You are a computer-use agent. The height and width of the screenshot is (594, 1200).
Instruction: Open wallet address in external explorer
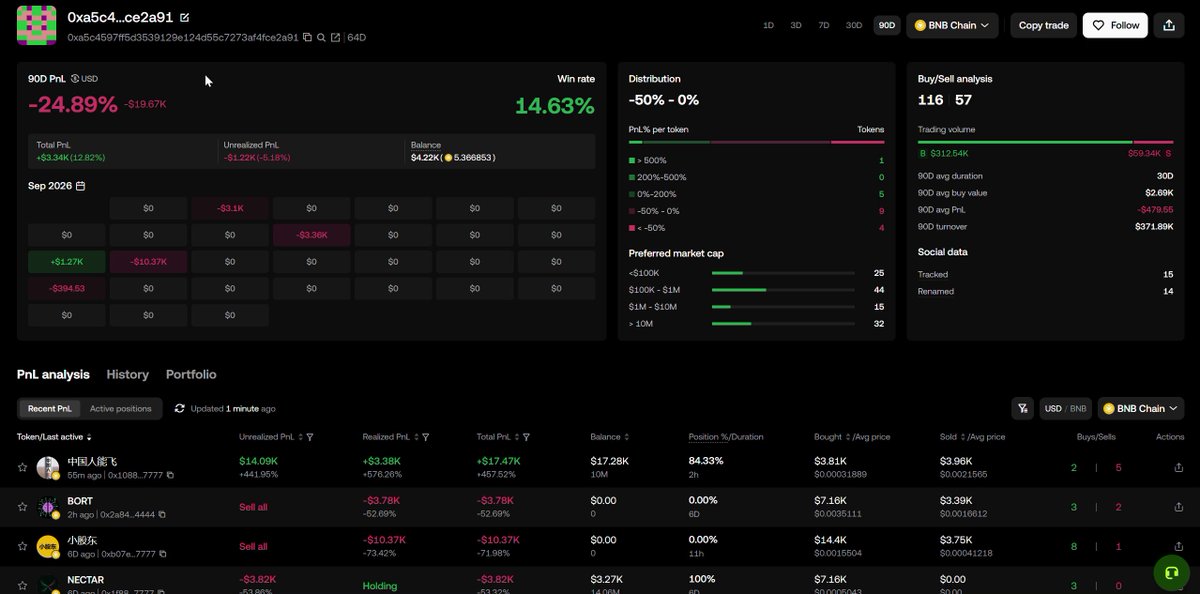pyautogui.click(x=335, y=38)
